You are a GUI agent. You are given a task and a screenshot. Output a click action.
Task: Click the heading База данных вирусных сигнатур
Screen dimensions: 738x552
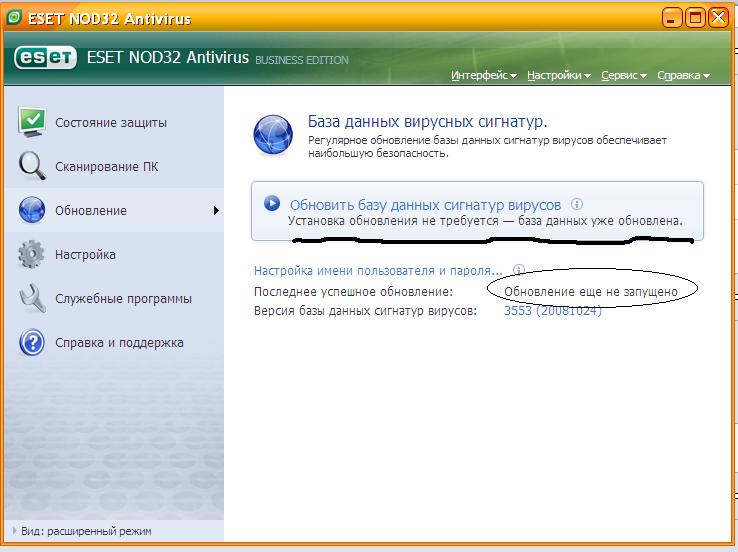(x=427, y=121)
